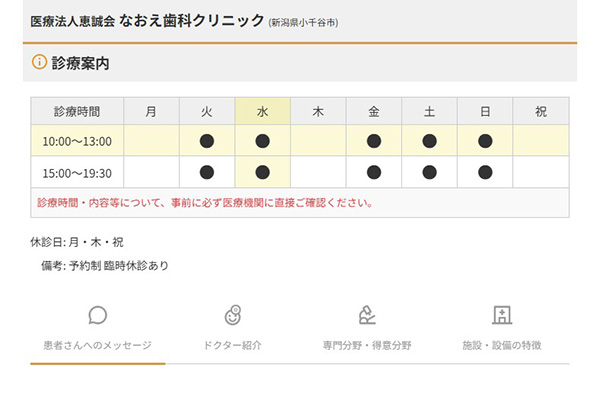The height and width of the screenshot is (400, 600).
Task: Click Sunday afternoon availability dot
Action: point(485,173)
